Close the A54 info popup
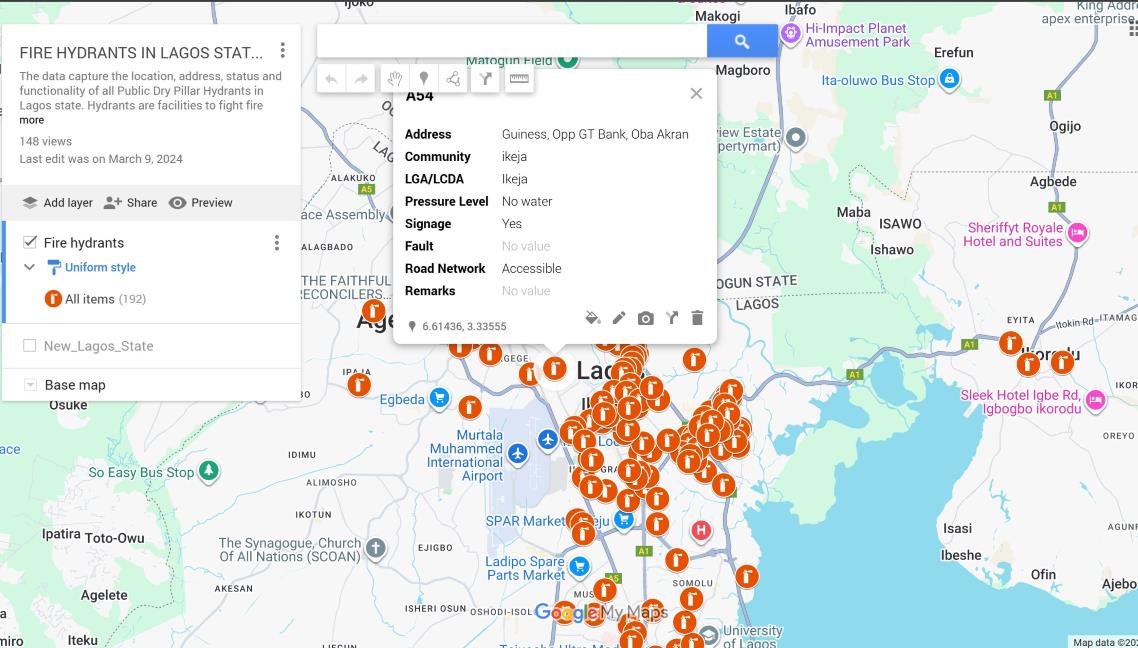Image resolution: width=1138 pixels, height=648 pixels. 696,93
